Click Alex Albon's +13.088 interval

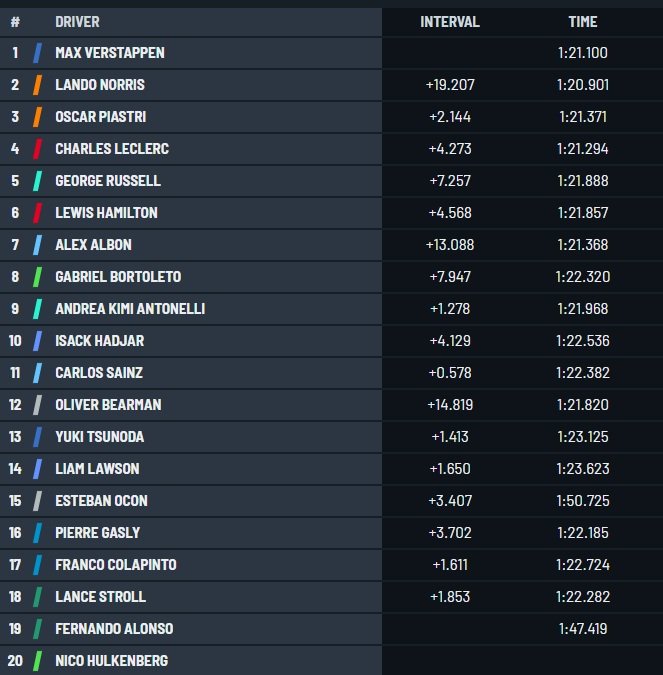(x=450, y=245)
